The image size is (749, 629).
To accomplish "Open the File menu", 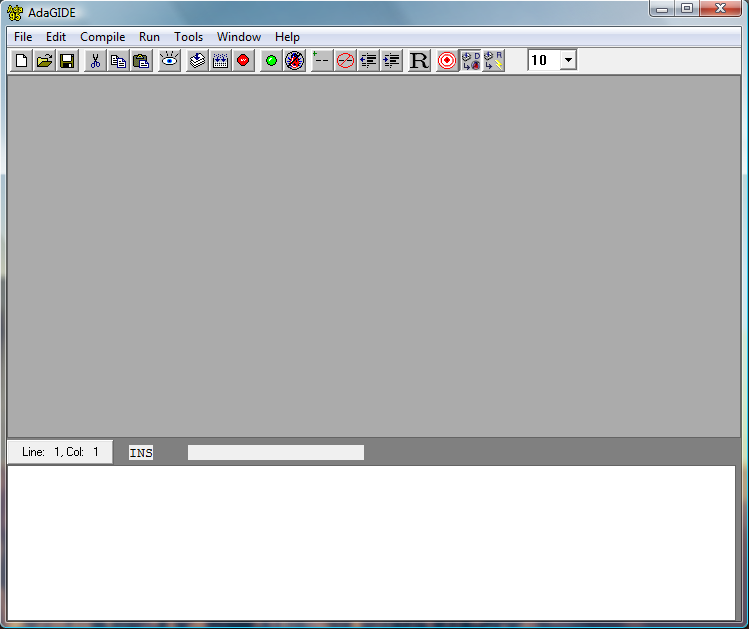I will click(x=23, y=37).
